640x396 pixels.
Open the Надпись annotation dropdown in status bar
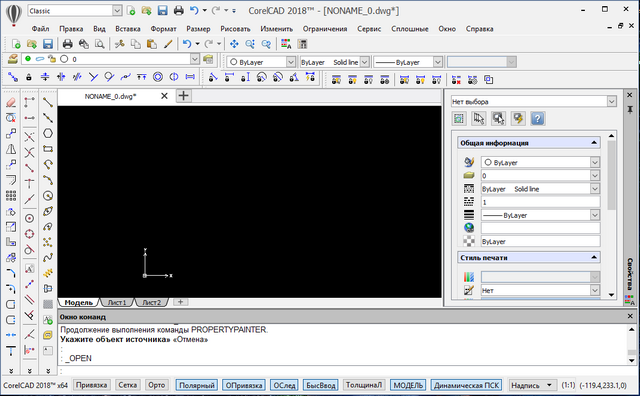coord(532,385)
